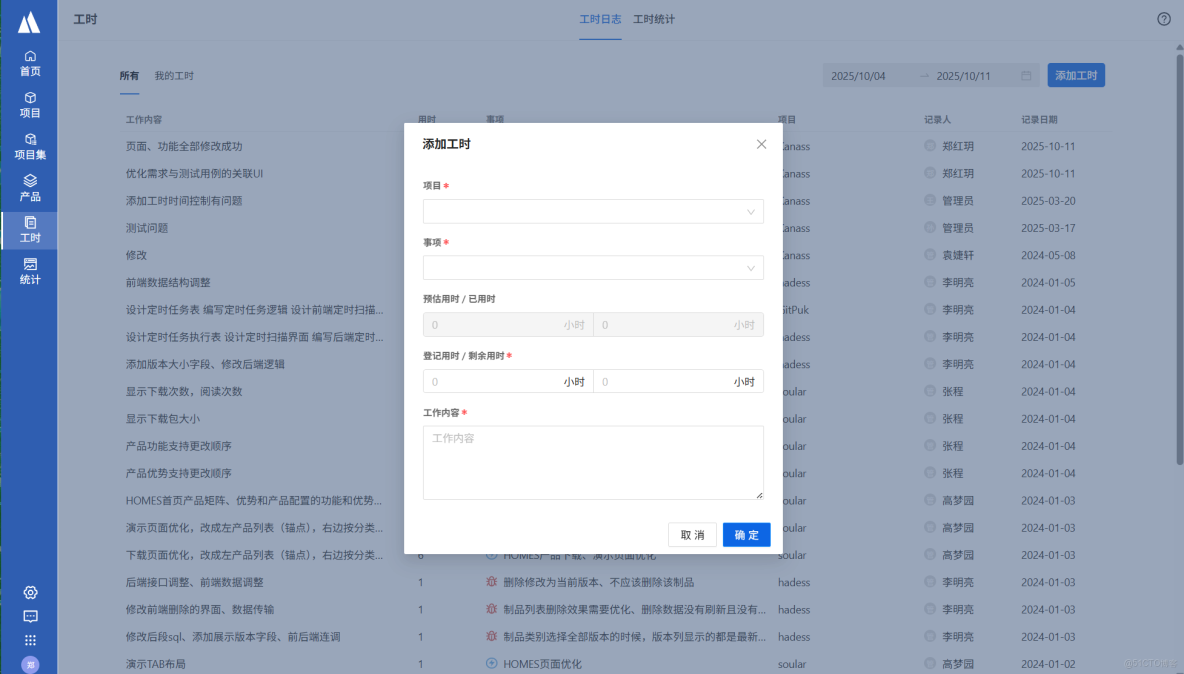Select the 统计 sidebar icon

tap(29, 270)
